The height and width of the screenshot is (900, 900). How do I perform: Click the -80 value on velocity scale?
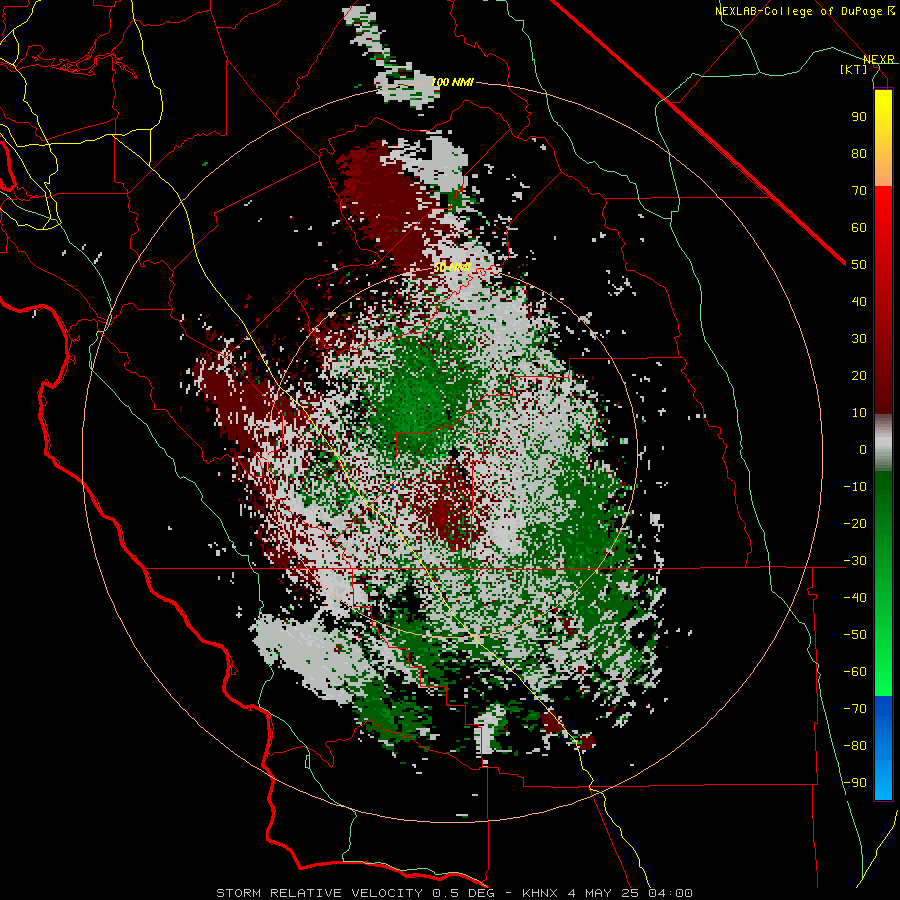855,746
